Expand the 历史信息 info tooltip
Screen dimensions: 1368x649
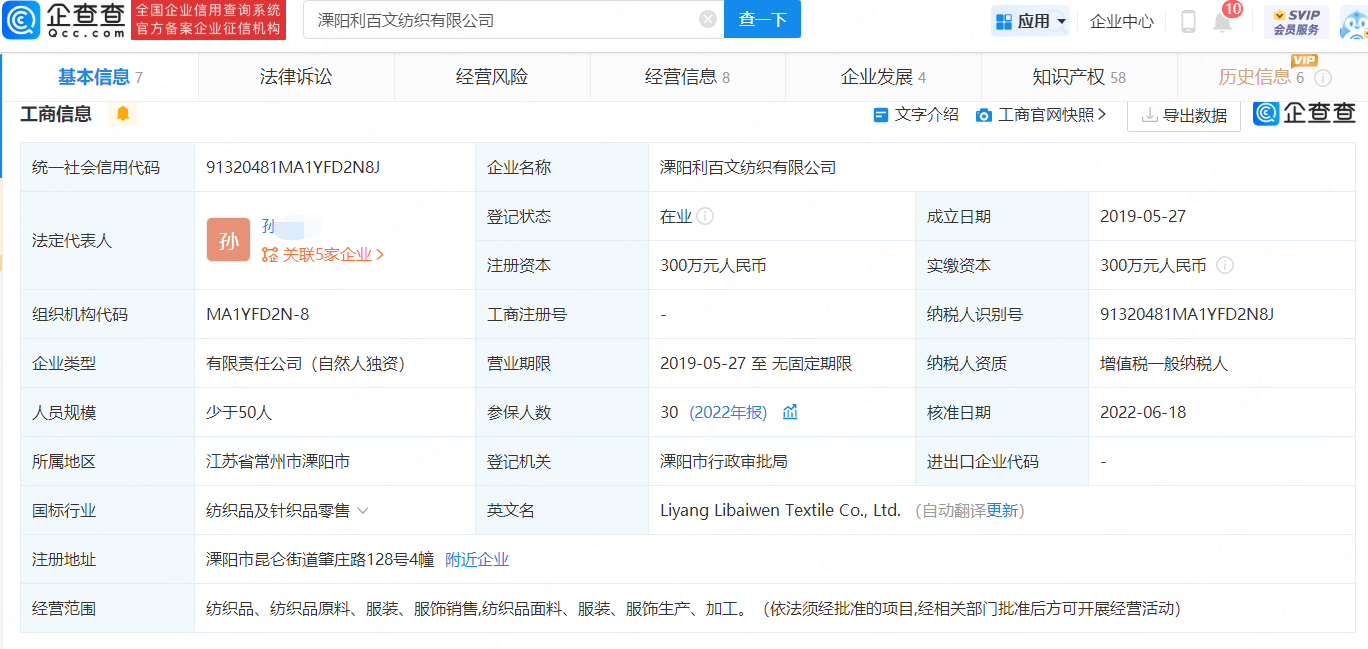click(1321, 76)
